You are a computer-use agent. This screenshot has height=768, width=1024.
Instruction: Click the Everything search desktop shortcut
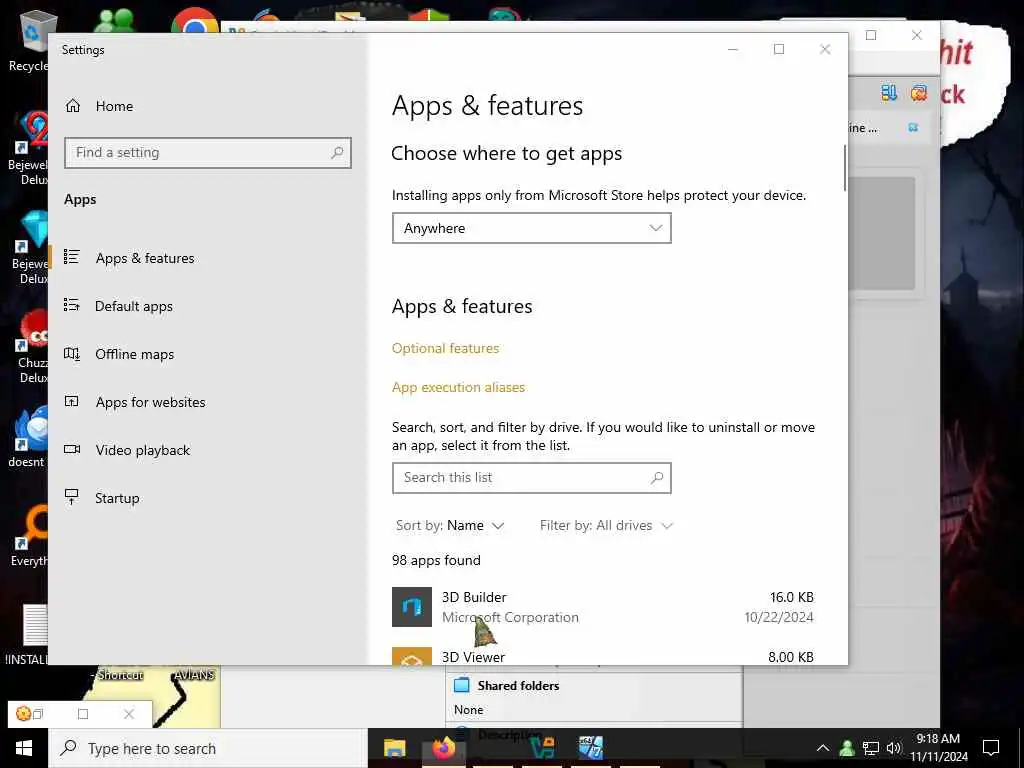tap(30, 536)
